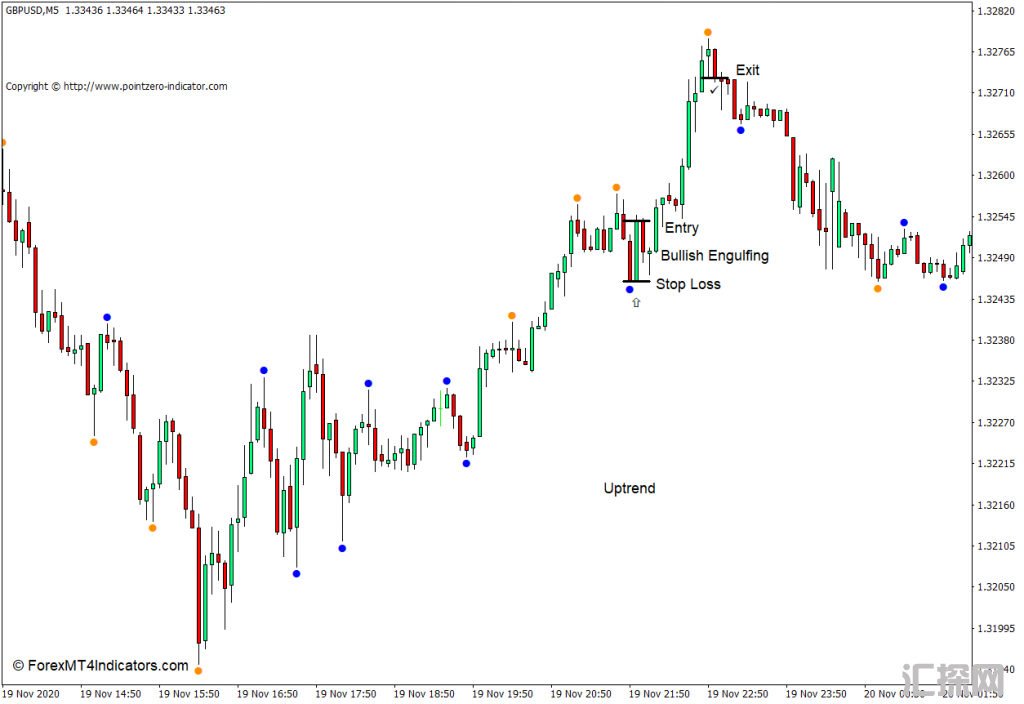Select the orange dot above the chart's highest candle
1024x704 pixels.
click(x=708, y=32)
